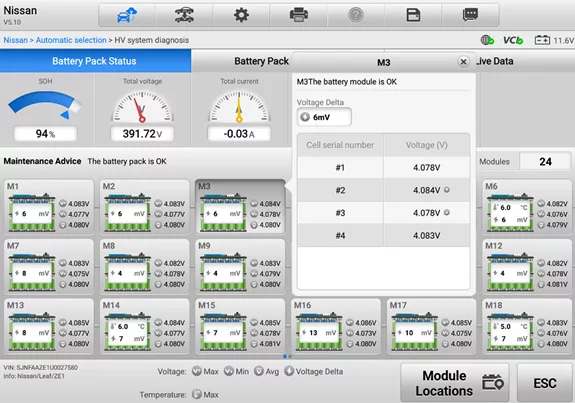
Task: Select cell #3 row in M3 table
Action: 383,213
